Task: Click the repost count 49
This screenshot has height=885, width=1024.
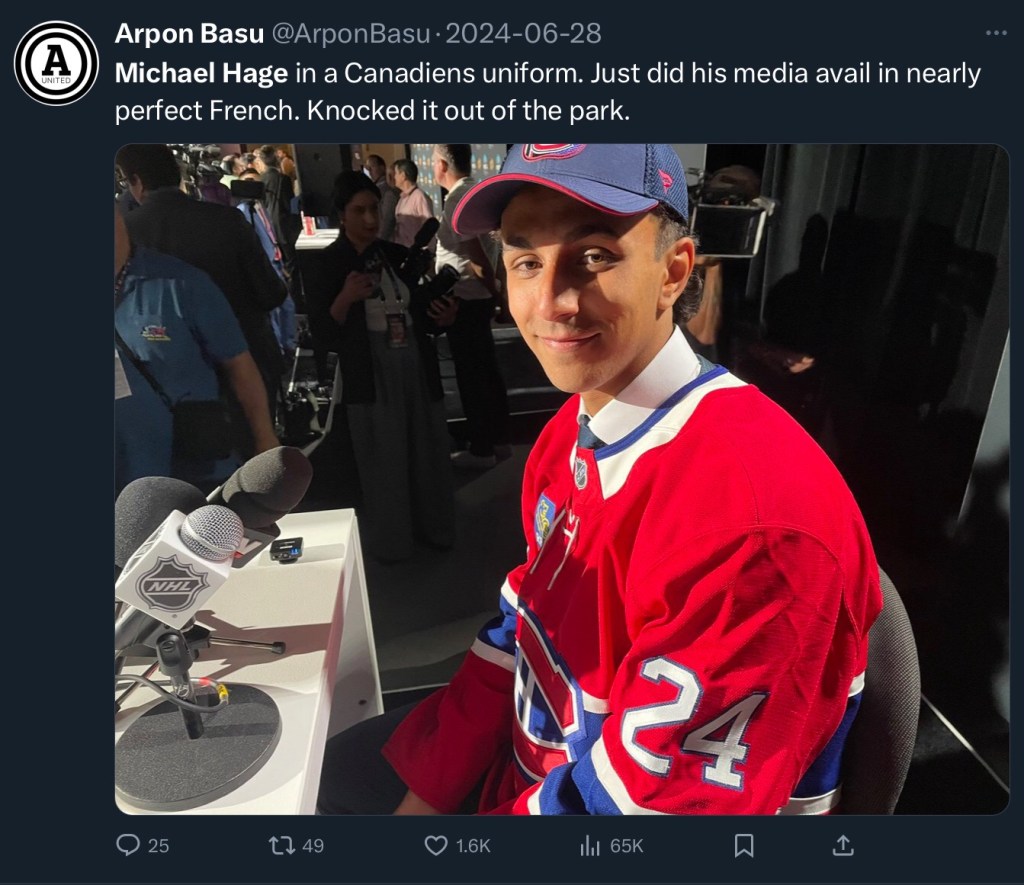Action: pos(313,846)
